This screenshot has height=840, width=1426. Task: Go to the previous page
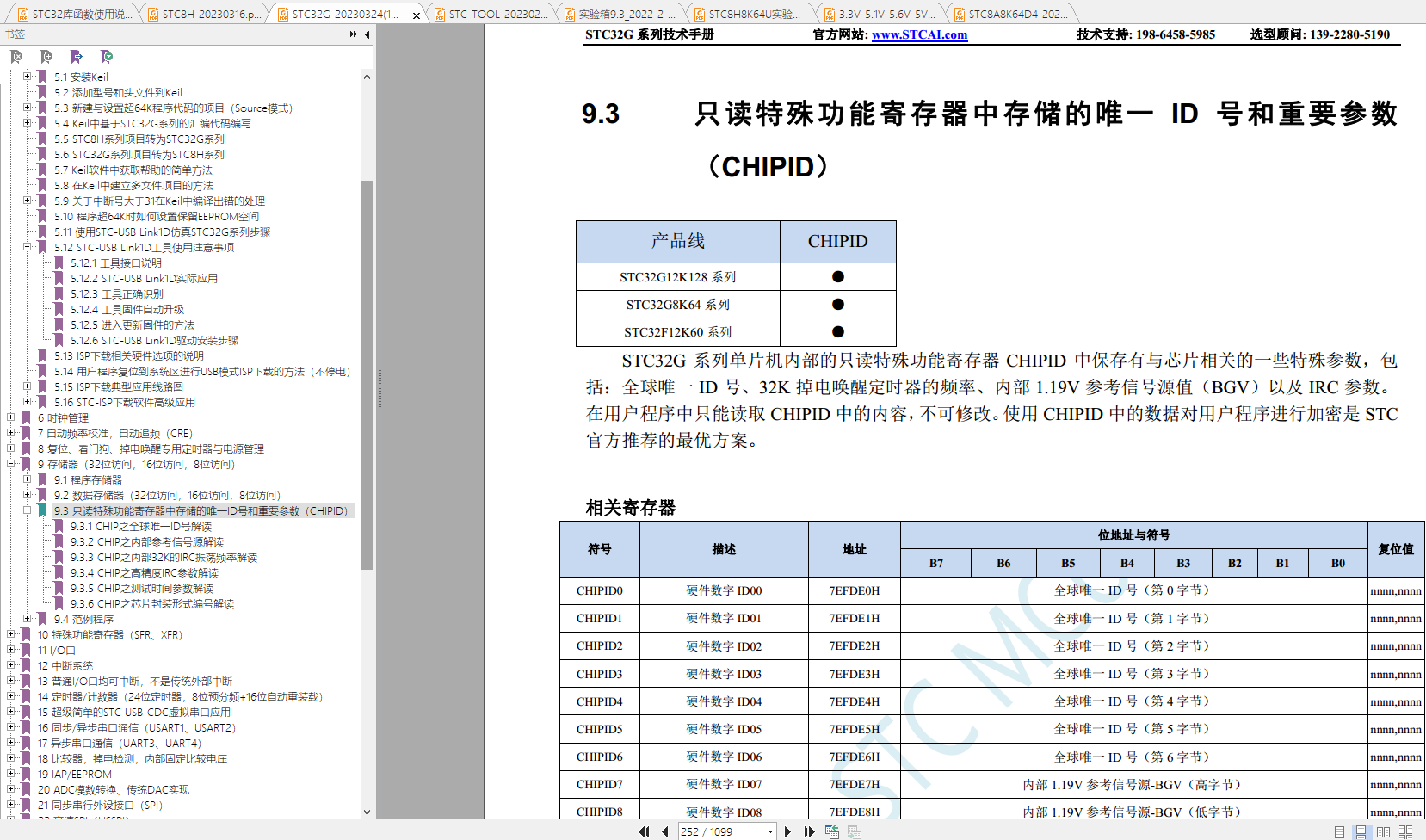click(x=665, y=831)
